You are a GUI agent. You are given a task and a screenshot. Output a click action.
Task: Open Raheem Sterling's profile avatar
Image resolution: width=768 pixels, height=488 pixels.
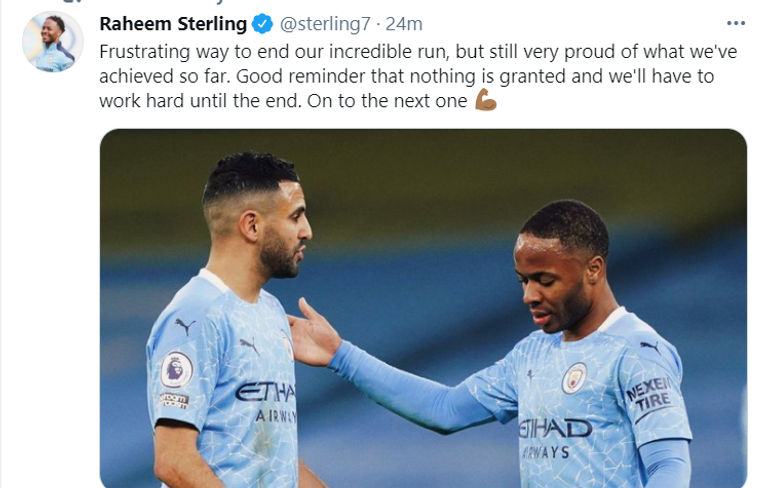pos(52,42)
